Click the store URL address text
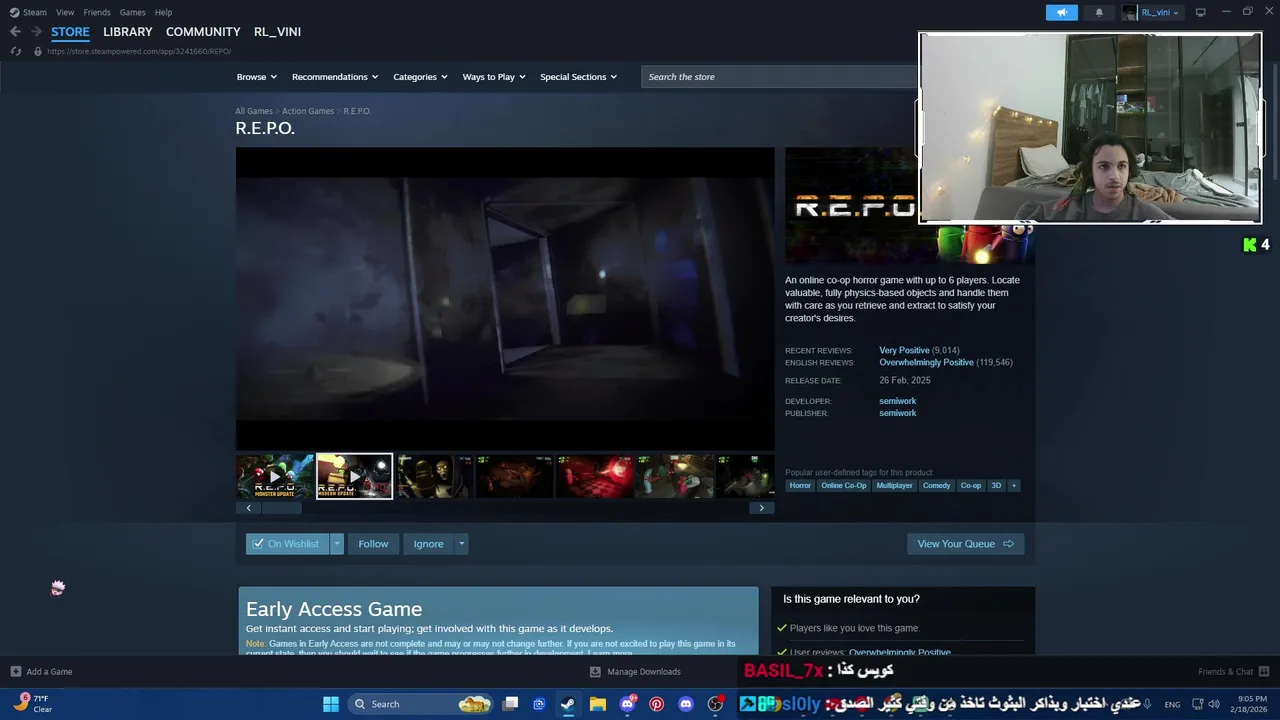The height and width of the screenshot is (720, 1280). pos(139,51)
